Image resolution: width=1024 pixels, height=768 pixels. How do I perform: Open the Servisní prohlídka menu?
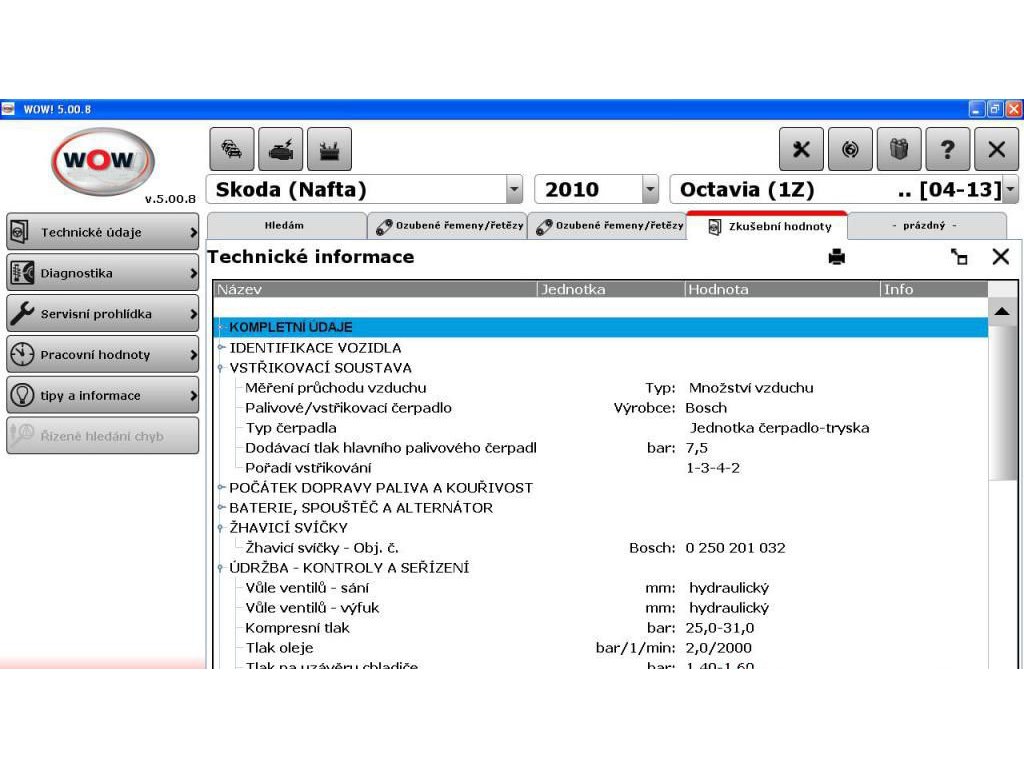coord(103,313)
